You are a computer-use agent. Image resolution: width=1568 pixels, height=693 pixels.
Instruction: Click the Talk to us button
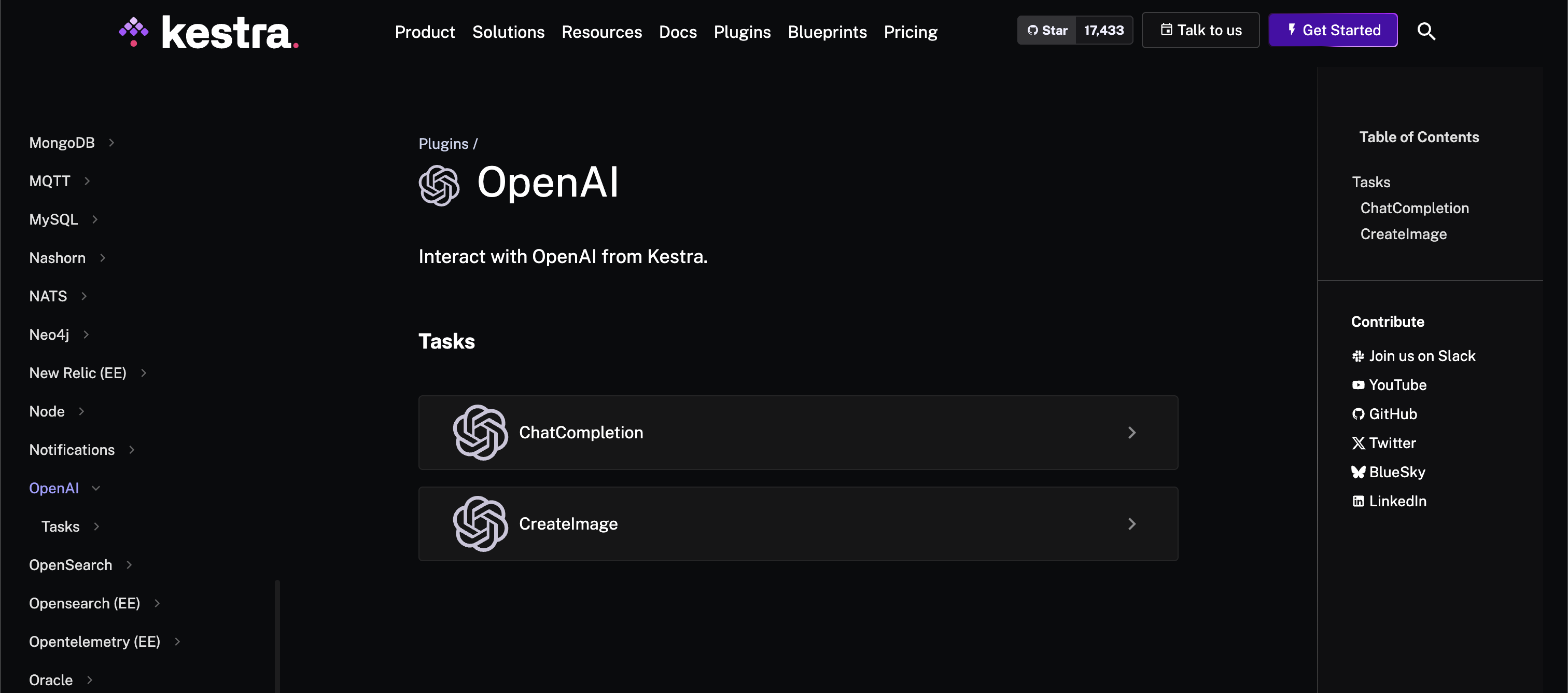coord(1200,30)
